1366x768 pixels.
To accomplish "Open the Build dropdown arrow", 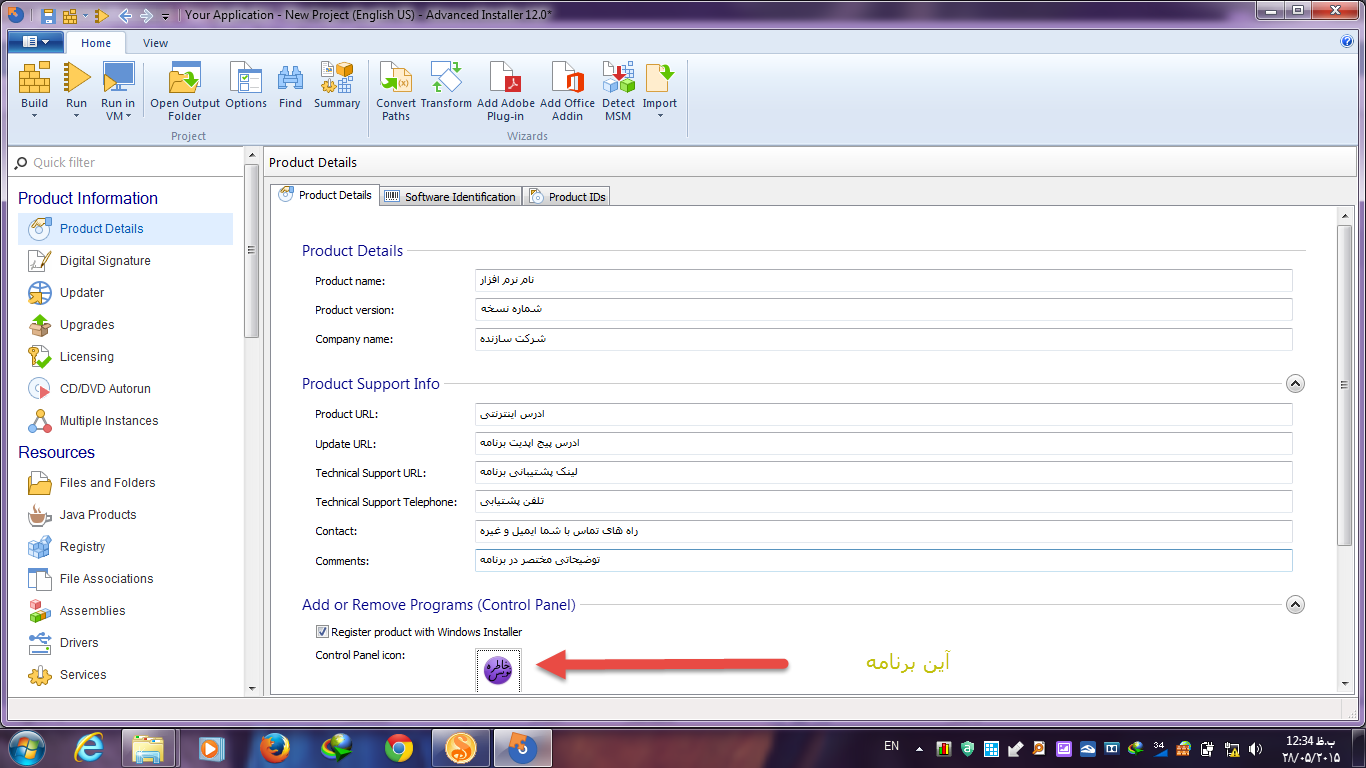I will click(34, 116).
